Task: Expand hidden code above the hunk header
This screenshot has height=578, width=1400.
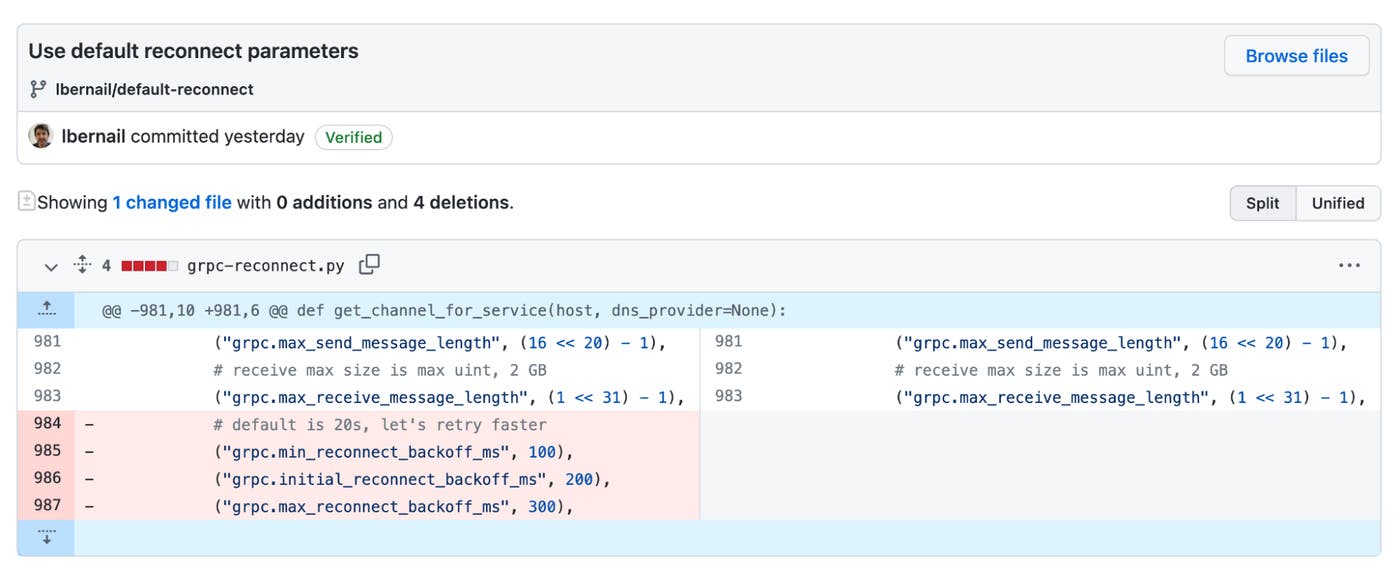Action: click(x=45, y=309)
